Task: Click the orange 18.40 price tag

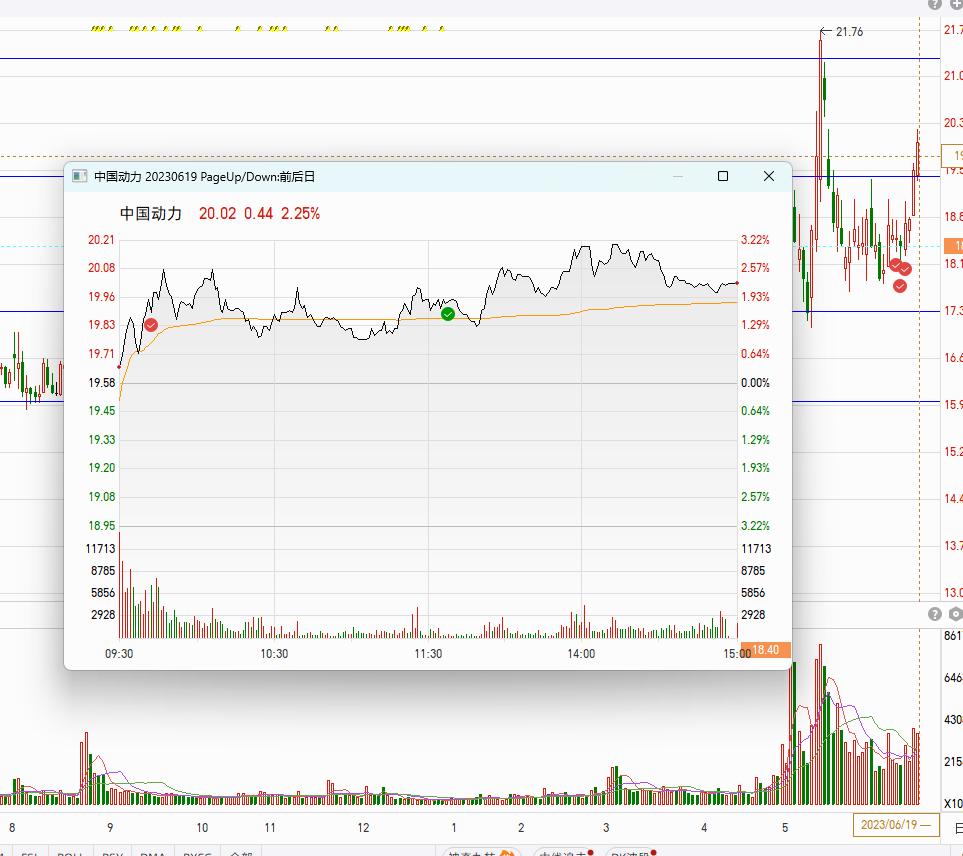Action: coord(767,650)
